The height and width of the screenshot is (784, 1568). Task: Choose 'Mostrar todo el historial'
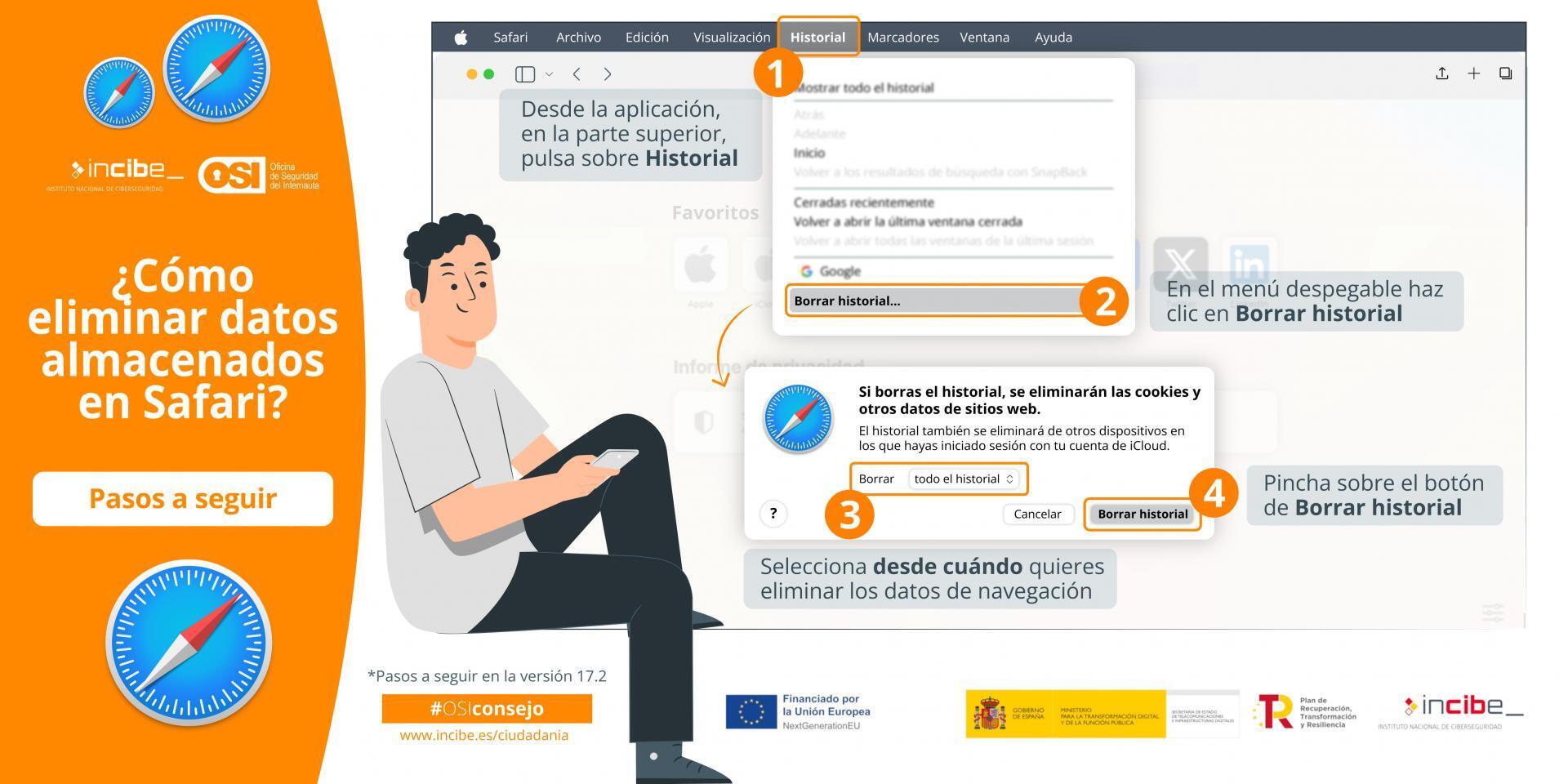coord(863,88)
